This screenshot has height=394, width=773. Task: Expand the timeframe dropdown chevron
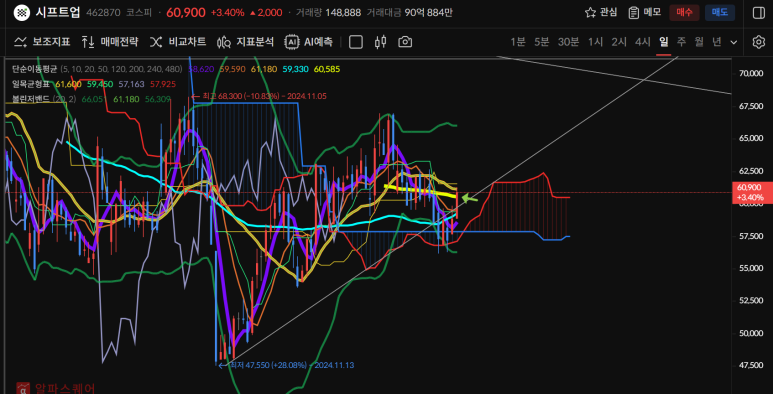click(734, 42)
